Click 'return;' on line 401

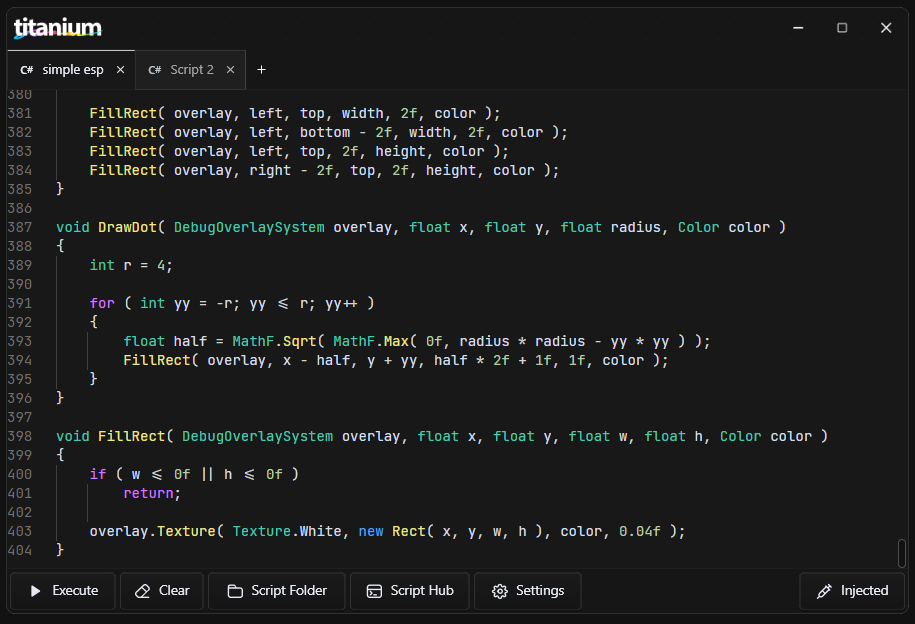click(152, 493)
